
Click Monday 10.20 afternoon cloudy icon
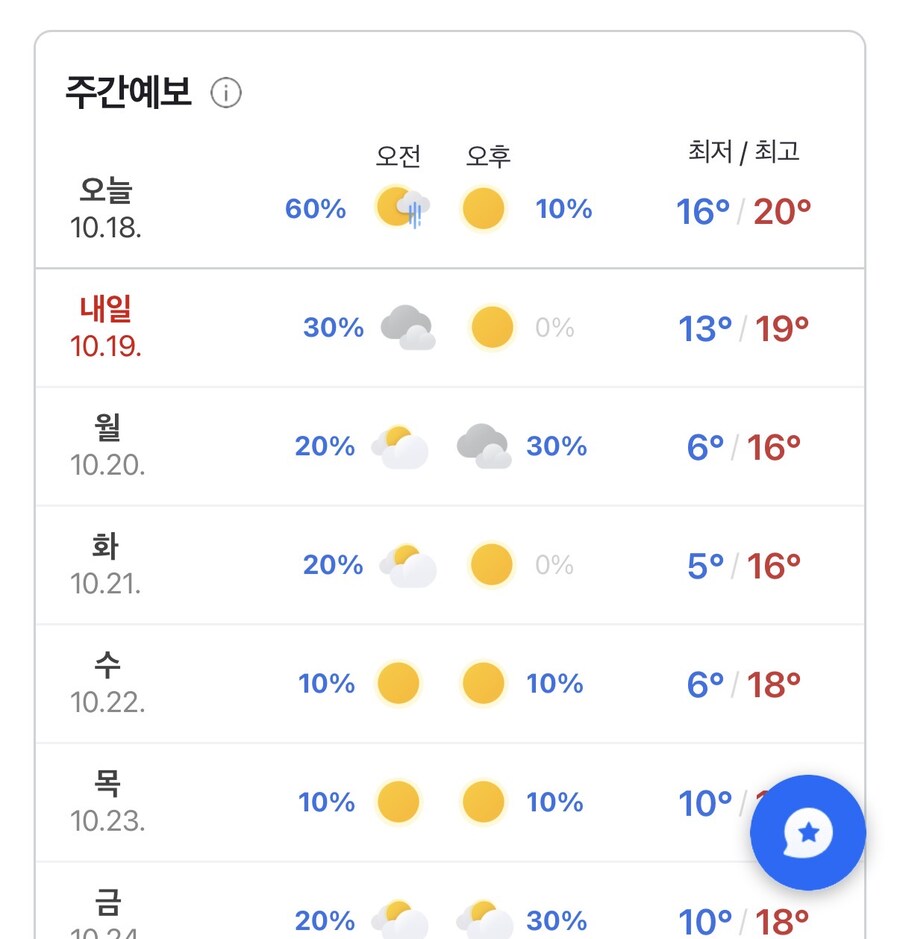[x=483, y=446]
